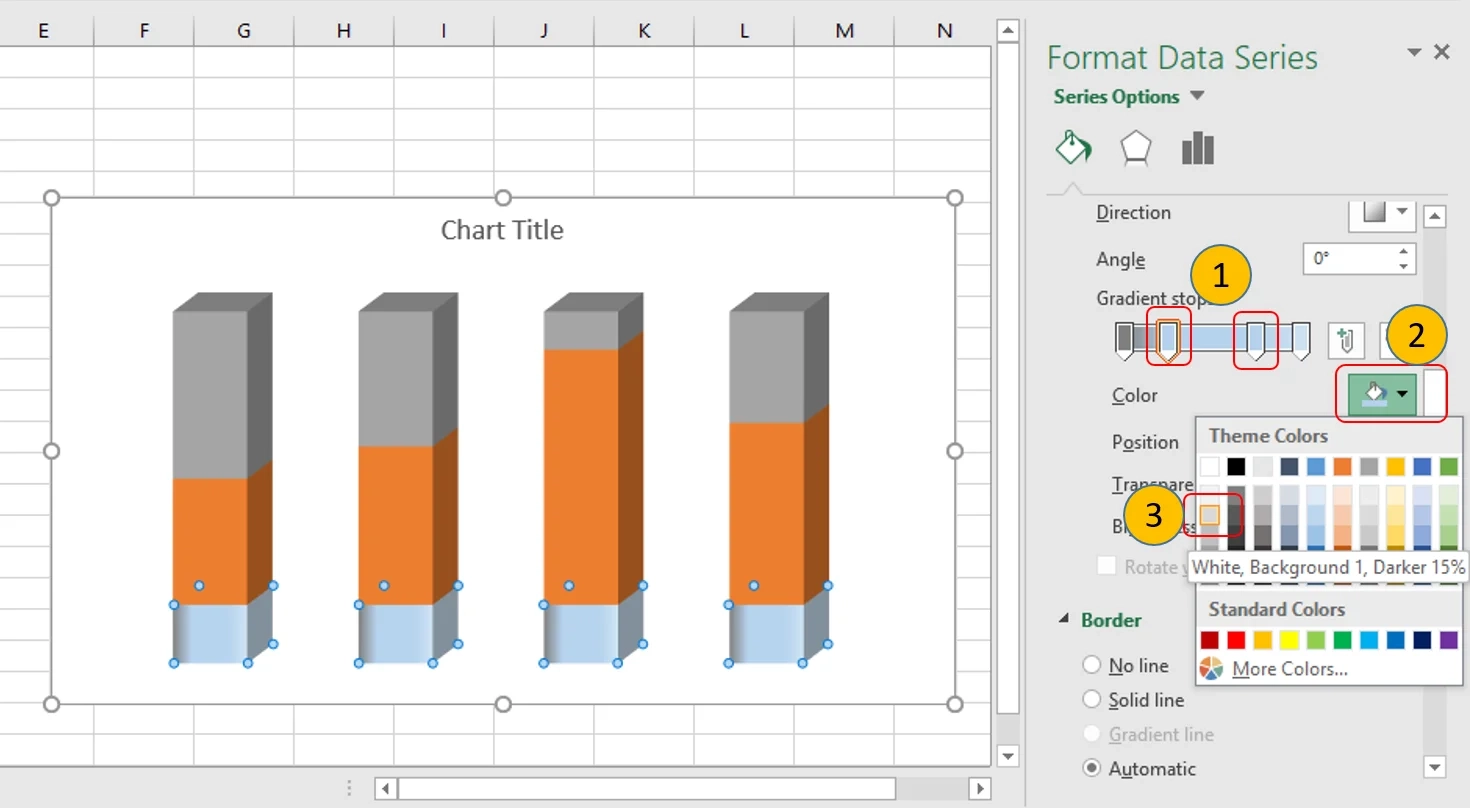Open More Colors via the color wheel icon
1470x808 pixels.
pos(1211,668)
